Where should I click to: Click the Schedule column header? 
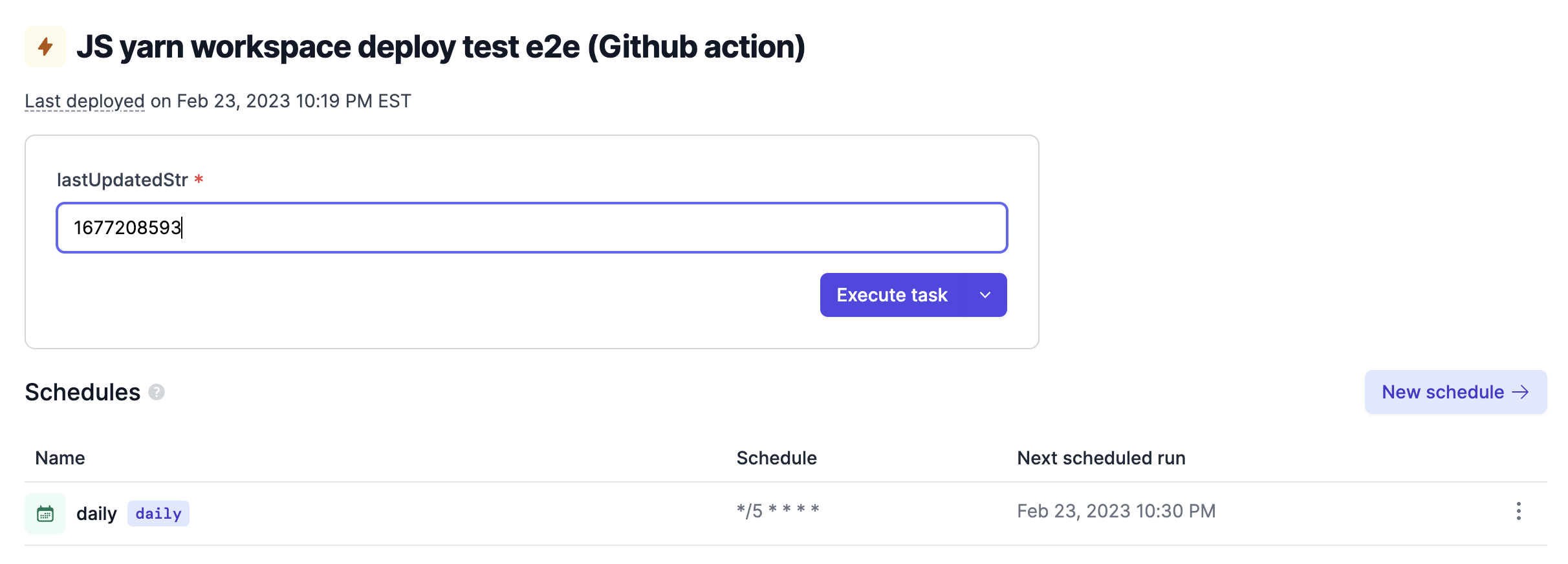[776, 458]
